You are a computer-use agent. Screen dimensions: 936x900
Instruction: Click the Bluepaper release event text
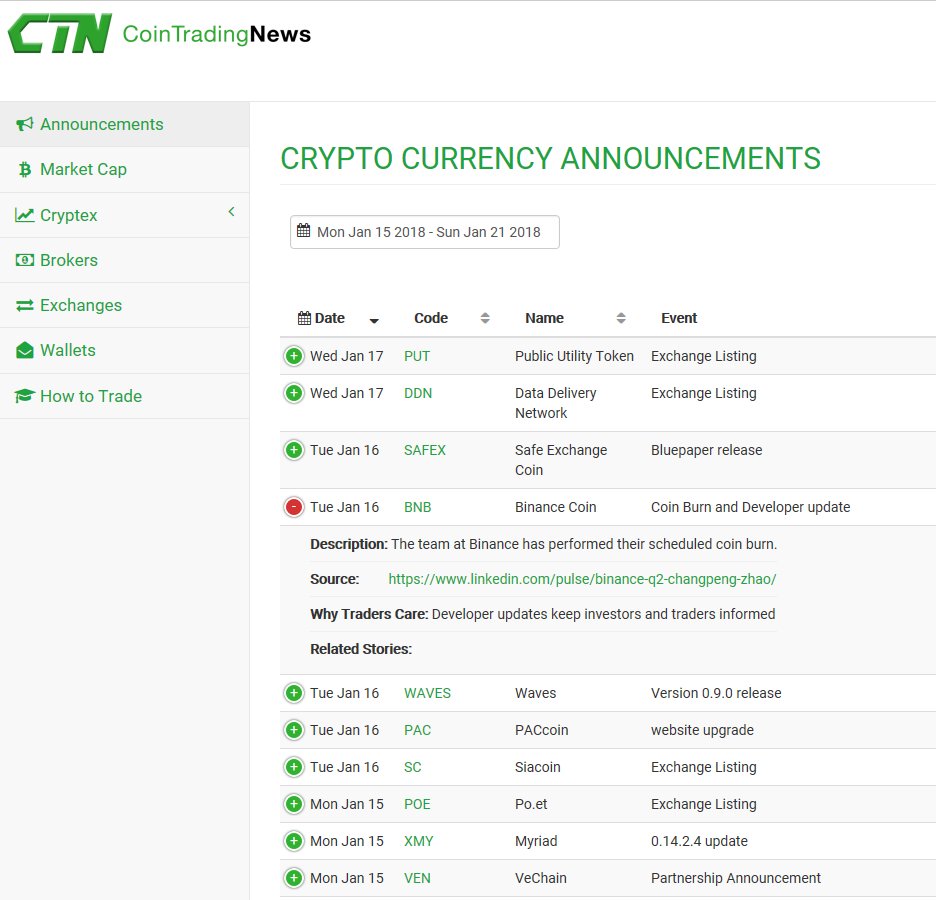[706, 450]
